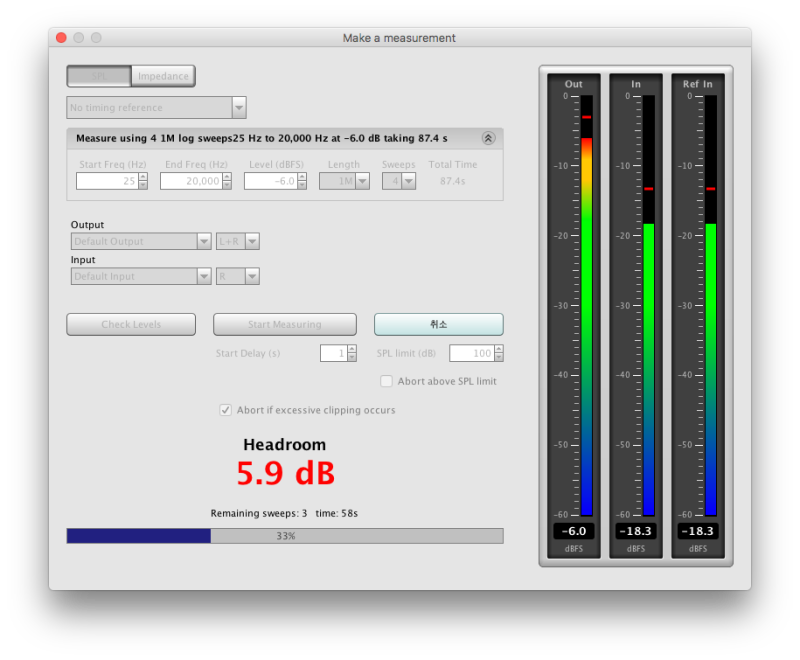The image size is (800, 660).
Task: Click the End Freq (Hz) field
Action: tap(191, 181)
